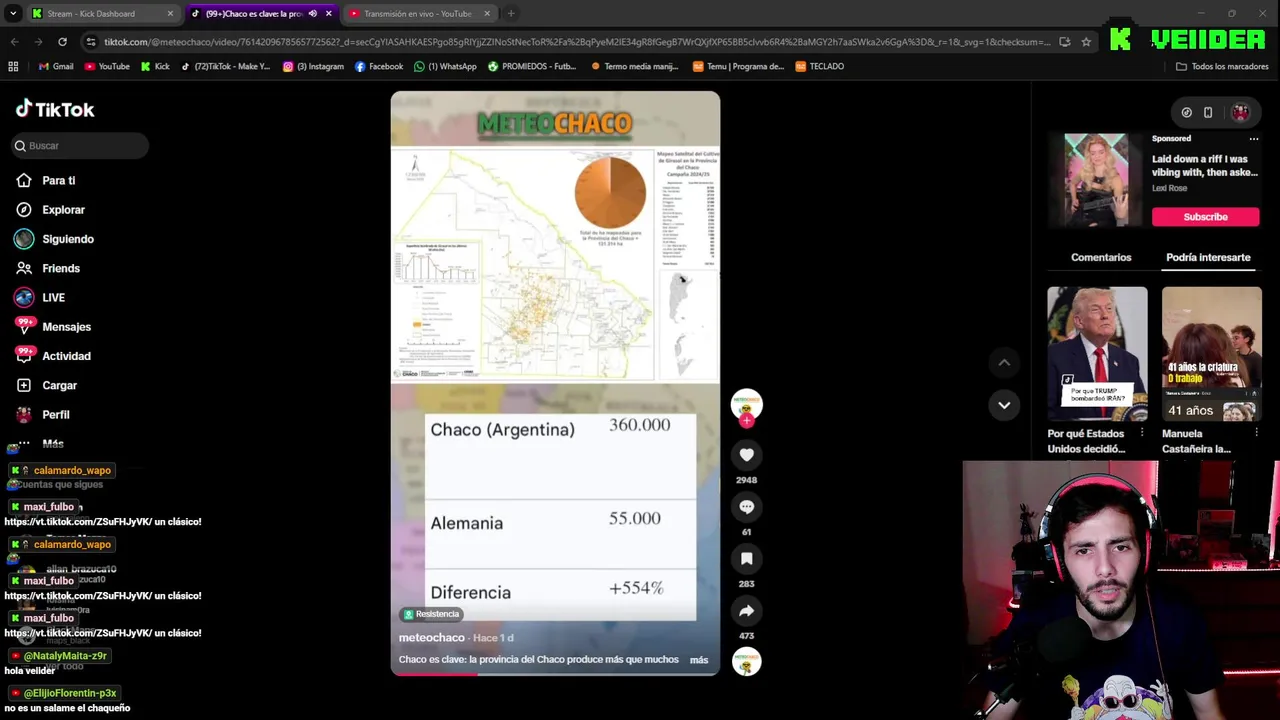Open the sound disc icon
Viewport: 1280px width, 720px height.
pyautogui.click(x=746, y=662)
